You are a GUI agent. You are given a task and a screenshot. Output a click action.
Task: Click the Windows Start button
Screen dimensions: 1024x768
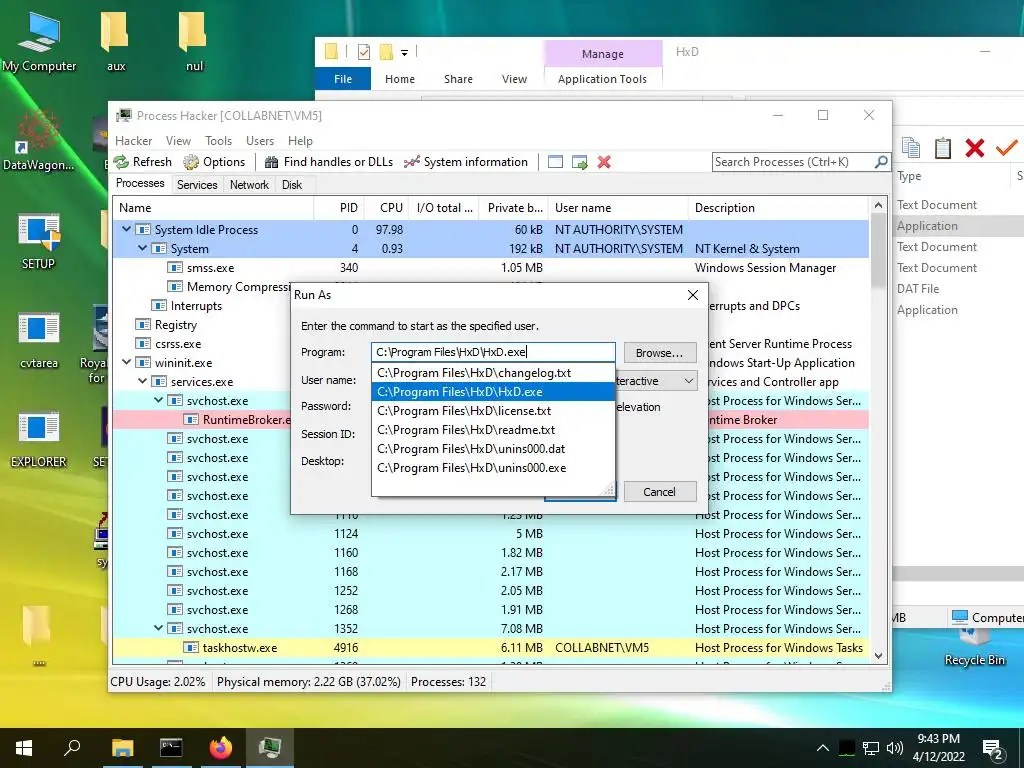(x=24, y=748)
